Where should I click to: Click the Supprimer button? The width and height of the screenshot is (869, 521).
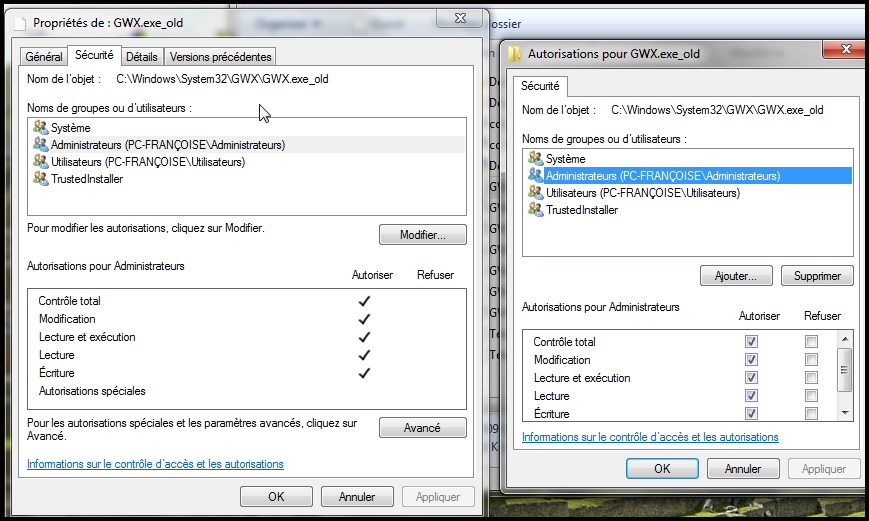point(817,275)
